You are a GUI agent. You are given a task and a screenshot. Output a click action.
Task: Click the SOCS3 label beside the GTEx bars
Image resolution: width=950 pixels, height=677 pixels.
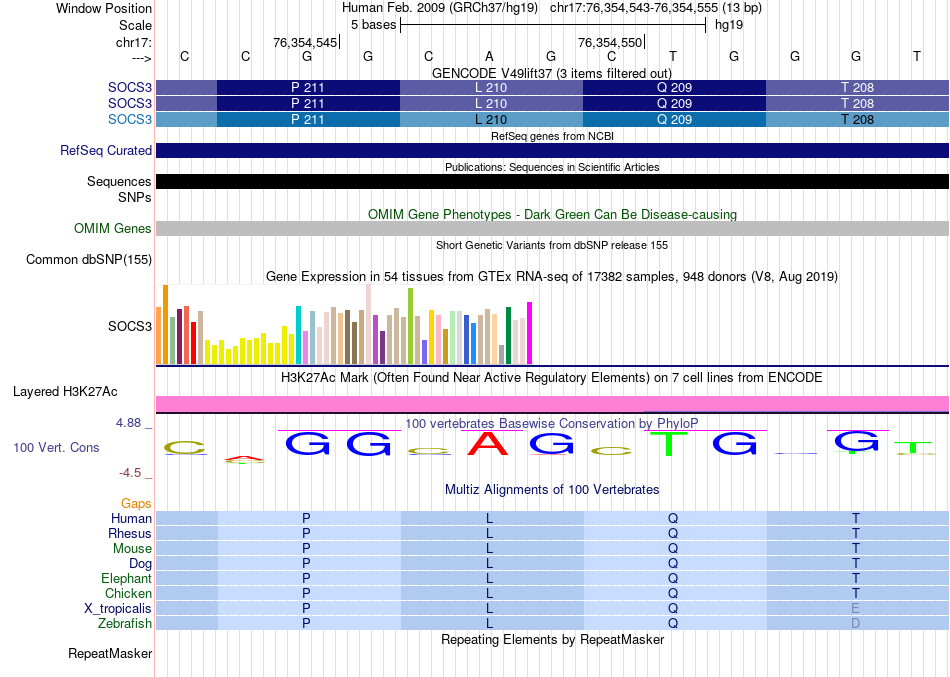(130, 326)
